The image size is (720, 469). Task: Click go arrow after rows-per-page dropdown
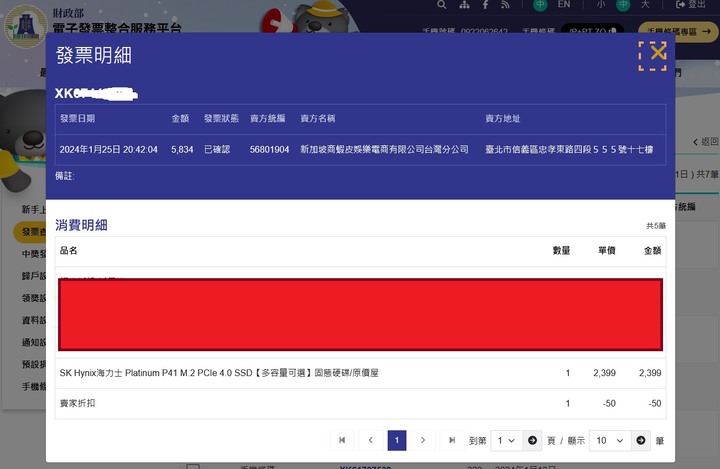pos(641,441)
